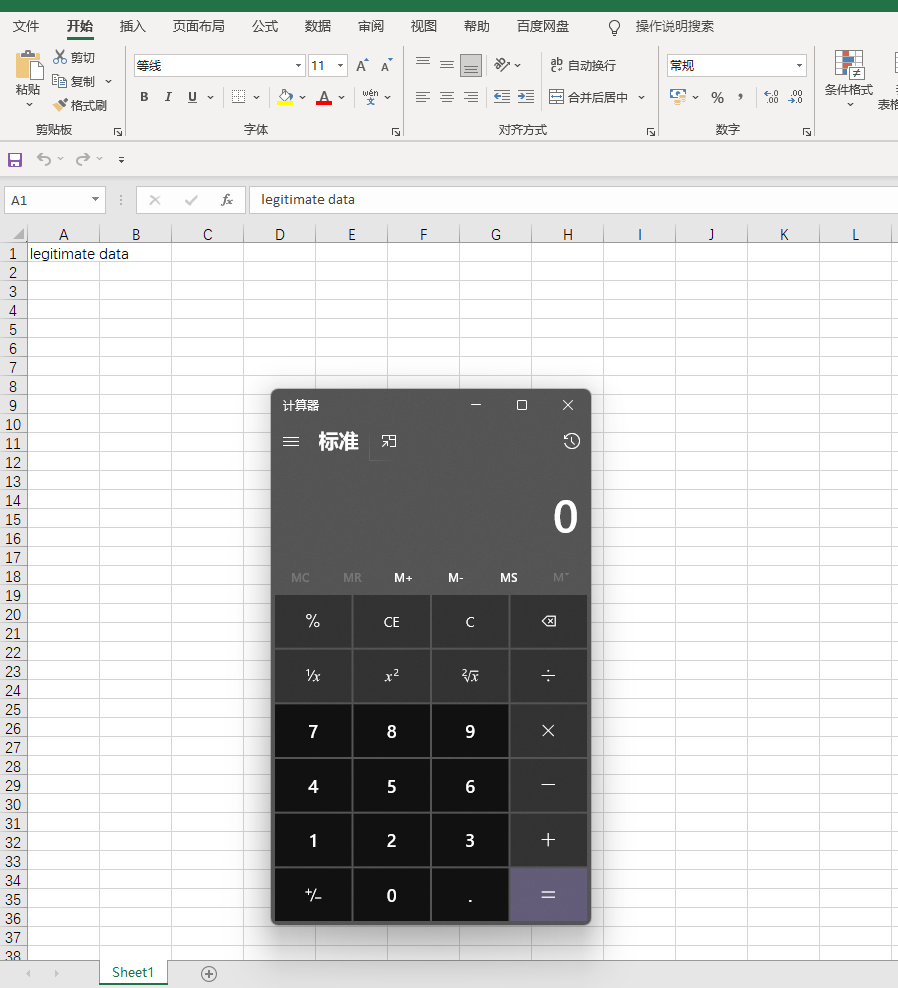Click the Cut scissors icon

pyautogui.click(x=60, y=57)
